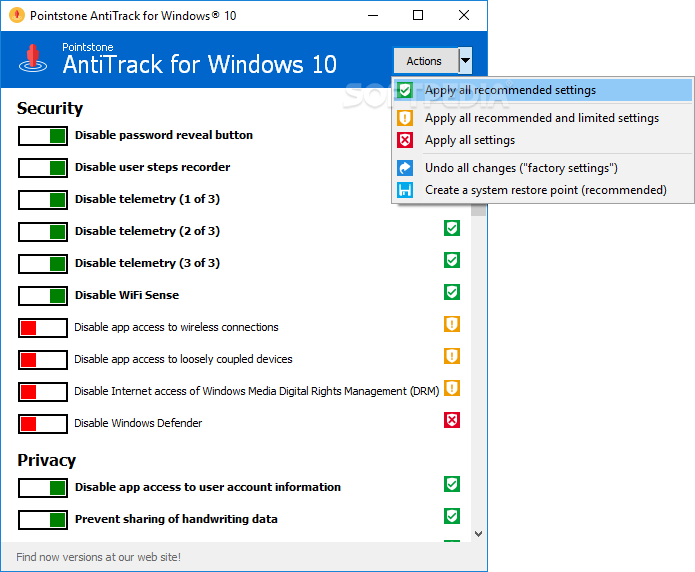Toggle Disable password reveal button switch

(x=43, y=136)
